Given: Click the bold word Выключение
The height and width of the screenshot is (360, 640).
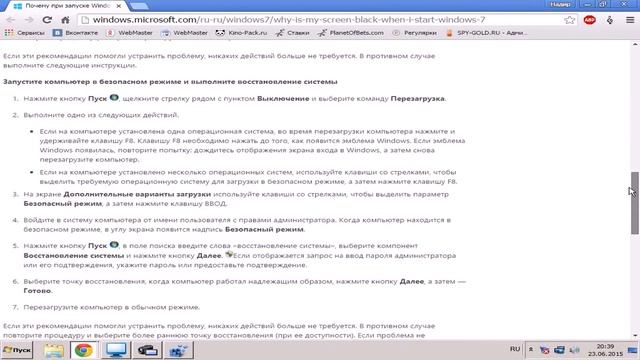Looking at the screenshot, I should tap(283, 98).
